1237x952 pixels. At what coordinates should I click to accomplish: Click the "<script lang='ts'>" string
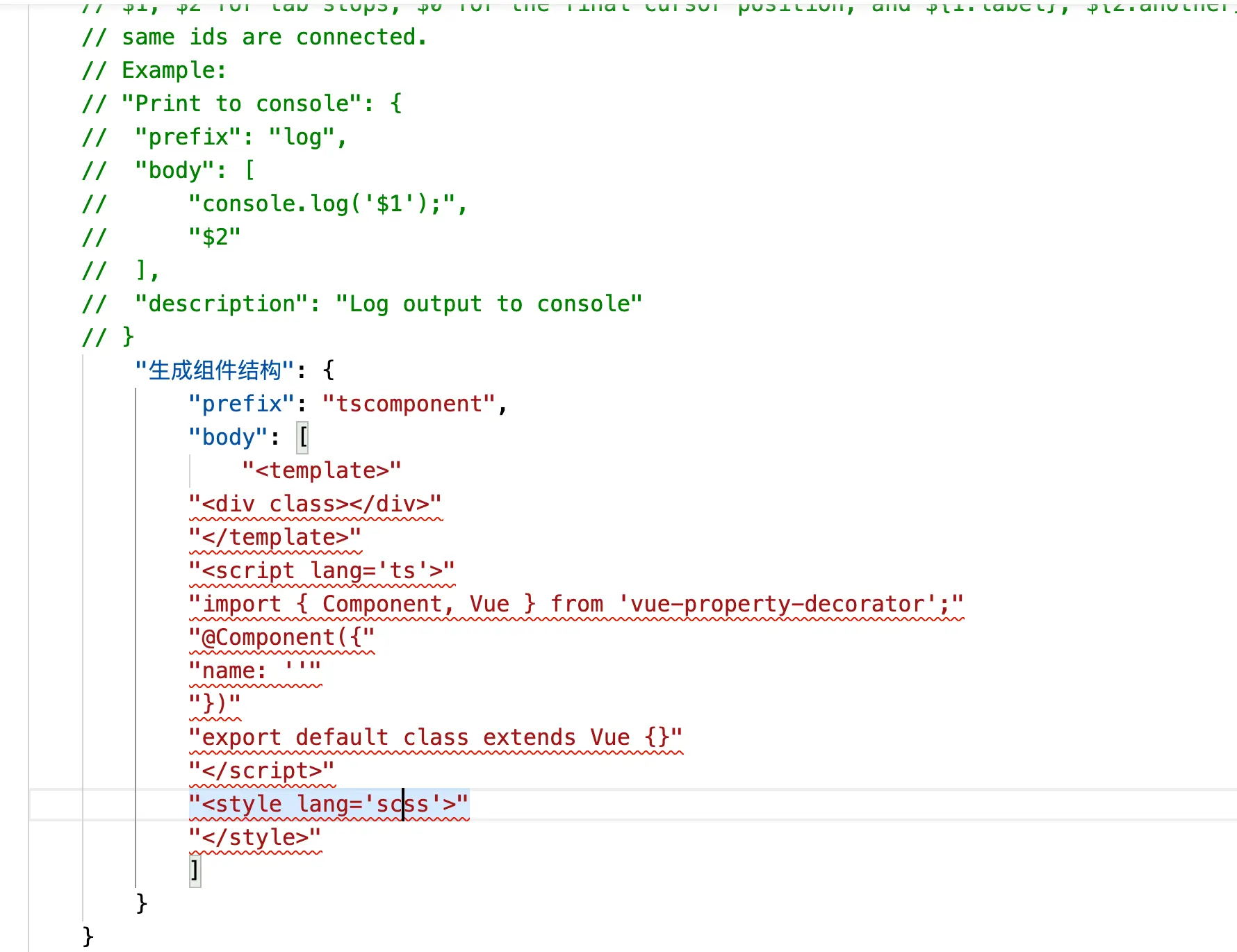tap(322, 571)
